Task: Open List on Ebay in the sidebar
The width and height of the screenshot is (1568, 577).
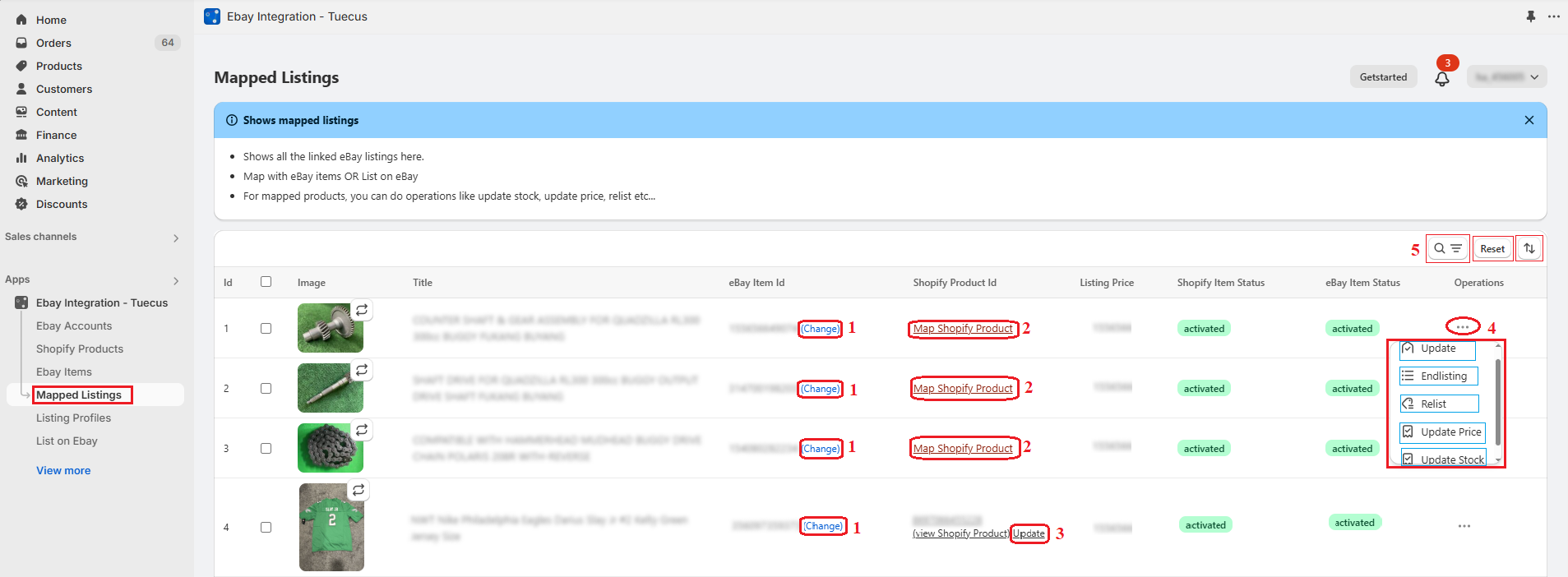Action: pos(67,441)
